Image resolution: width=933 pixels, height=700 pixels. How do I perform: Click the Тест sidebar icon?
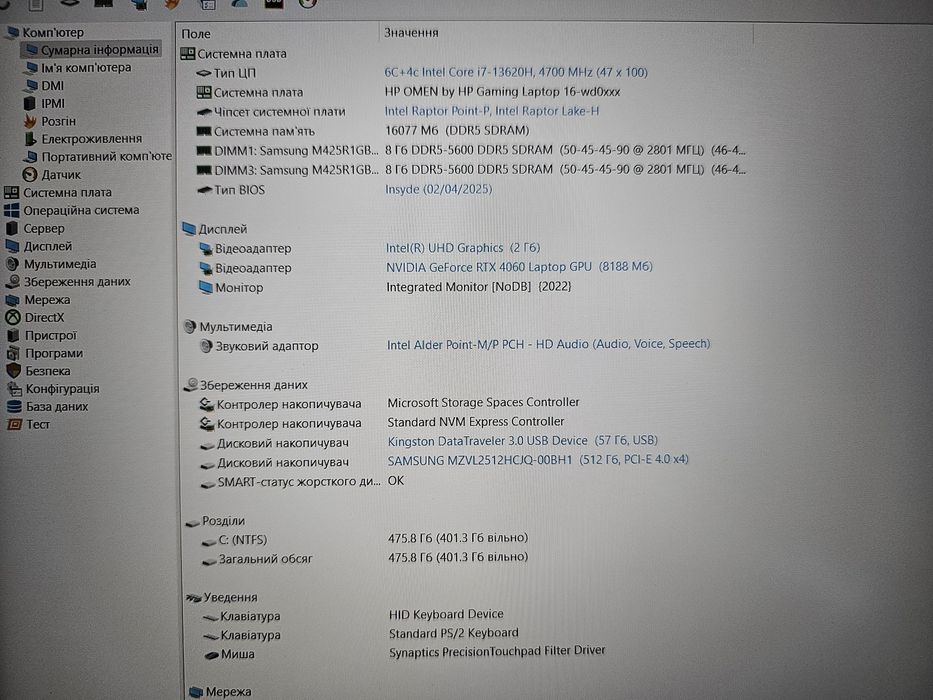[x=14, y=424]
